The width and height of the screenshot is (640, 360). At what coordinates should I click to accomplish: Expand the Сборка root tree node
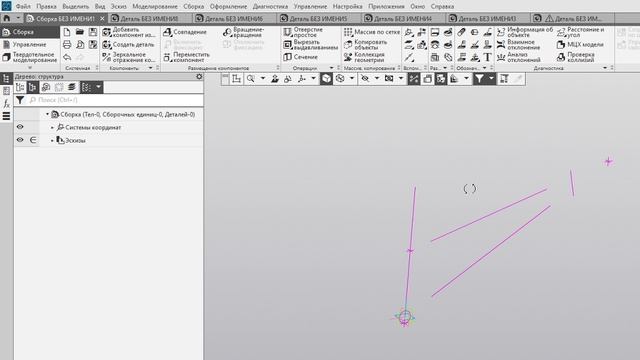coord(47,114)
